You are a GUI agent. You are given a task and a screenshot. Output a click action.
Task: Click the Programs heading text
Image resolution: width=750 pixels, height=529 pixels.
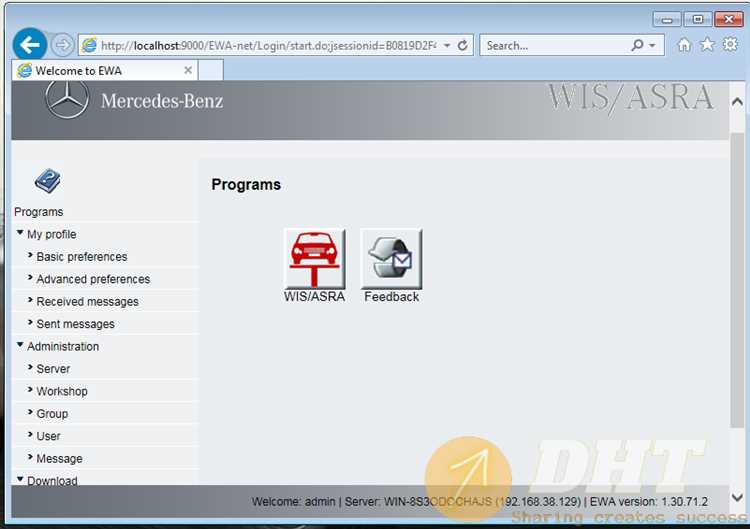pos(246,185)
